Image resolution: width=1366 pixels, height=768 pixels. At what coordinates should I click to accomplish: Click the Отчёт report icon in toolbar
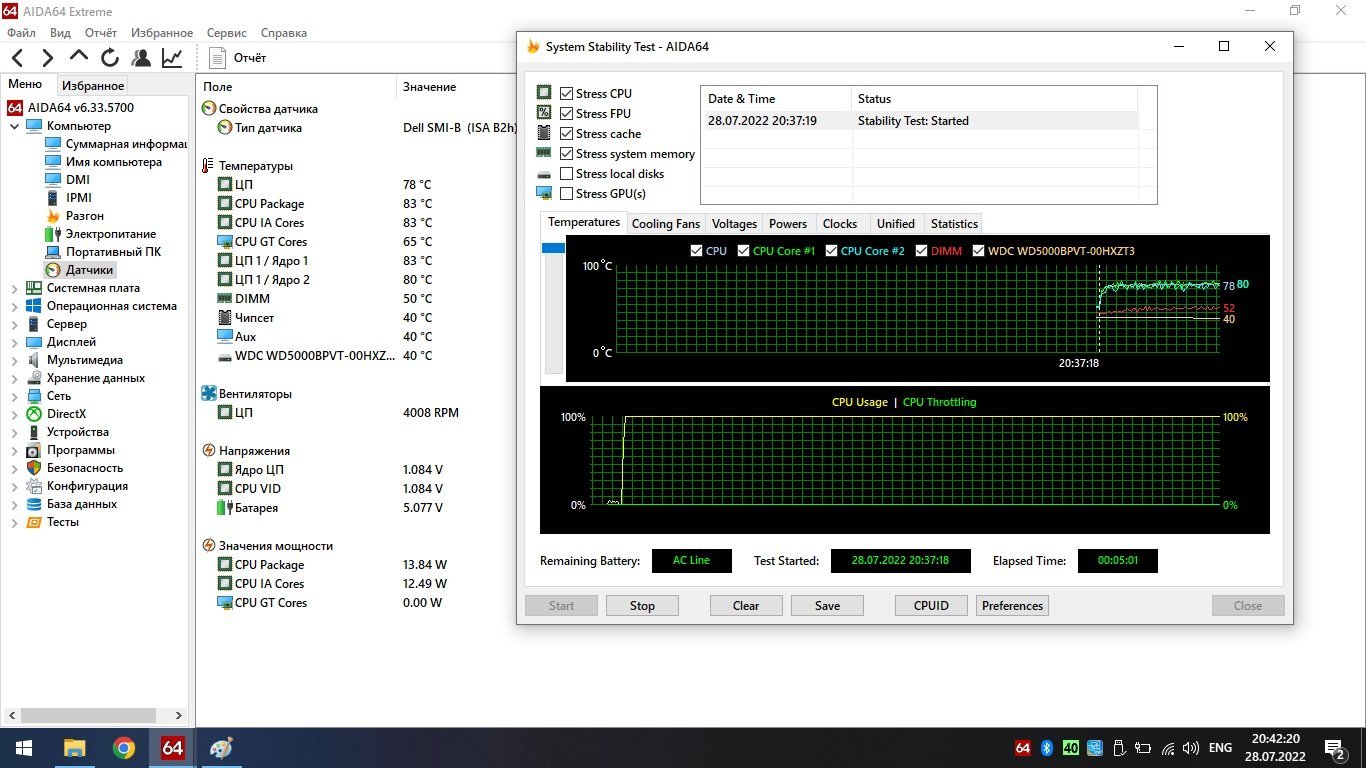(x=218, y=58)
